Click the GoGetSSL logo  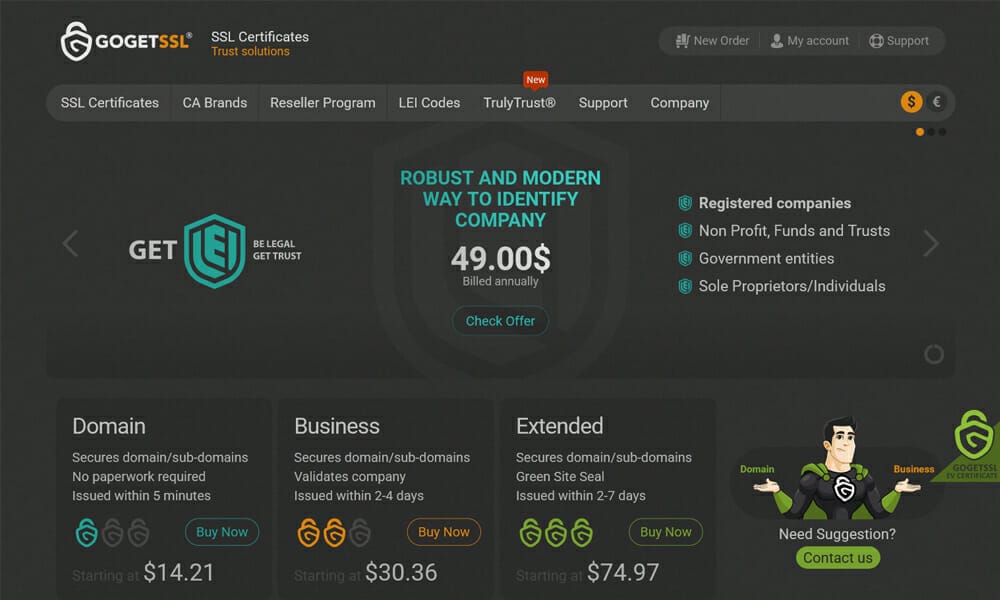point(126,41)
